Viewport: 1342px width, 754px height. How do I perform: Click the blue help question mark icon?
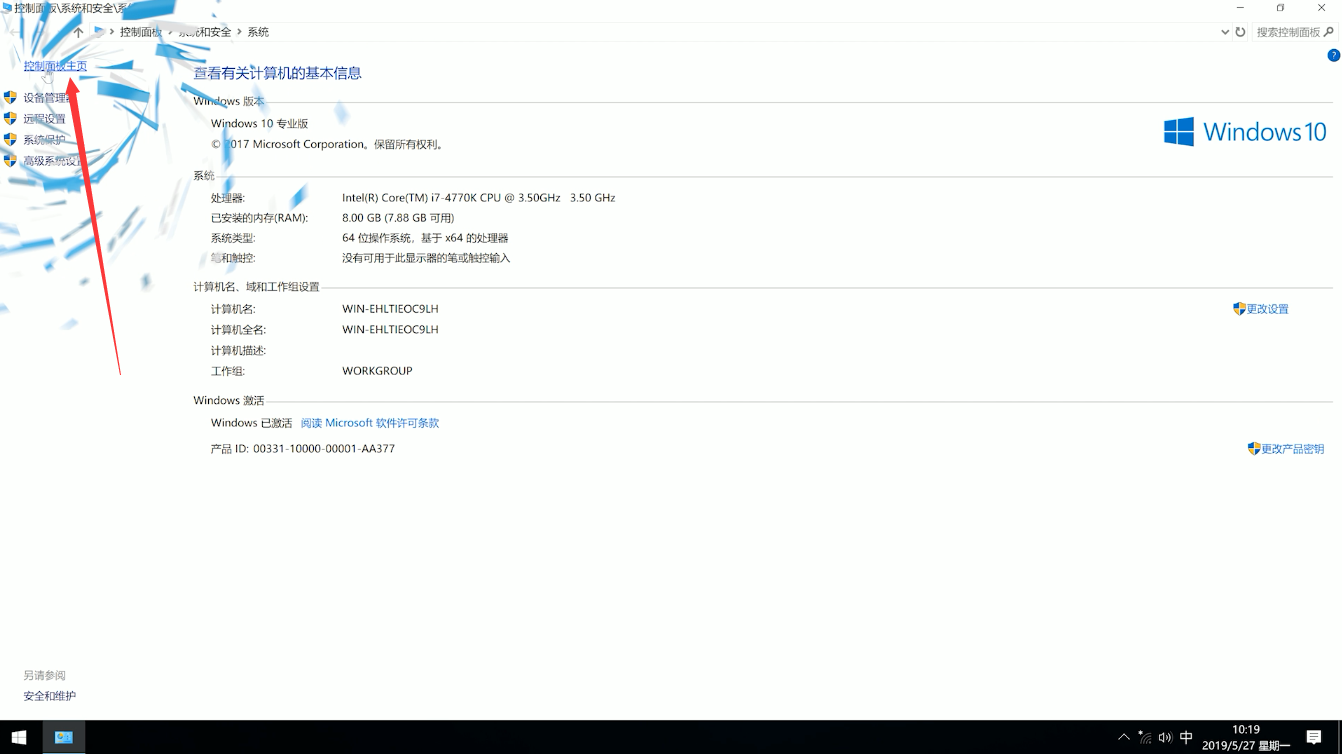[x=1333, y=55]
